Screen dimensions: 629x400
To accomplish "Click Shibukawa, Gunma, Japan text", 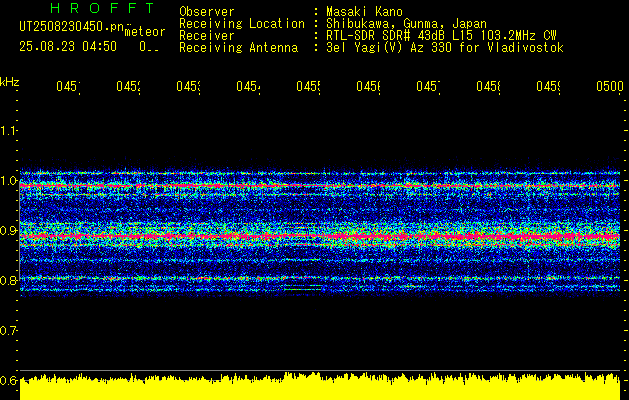I will tap(406, 24).
